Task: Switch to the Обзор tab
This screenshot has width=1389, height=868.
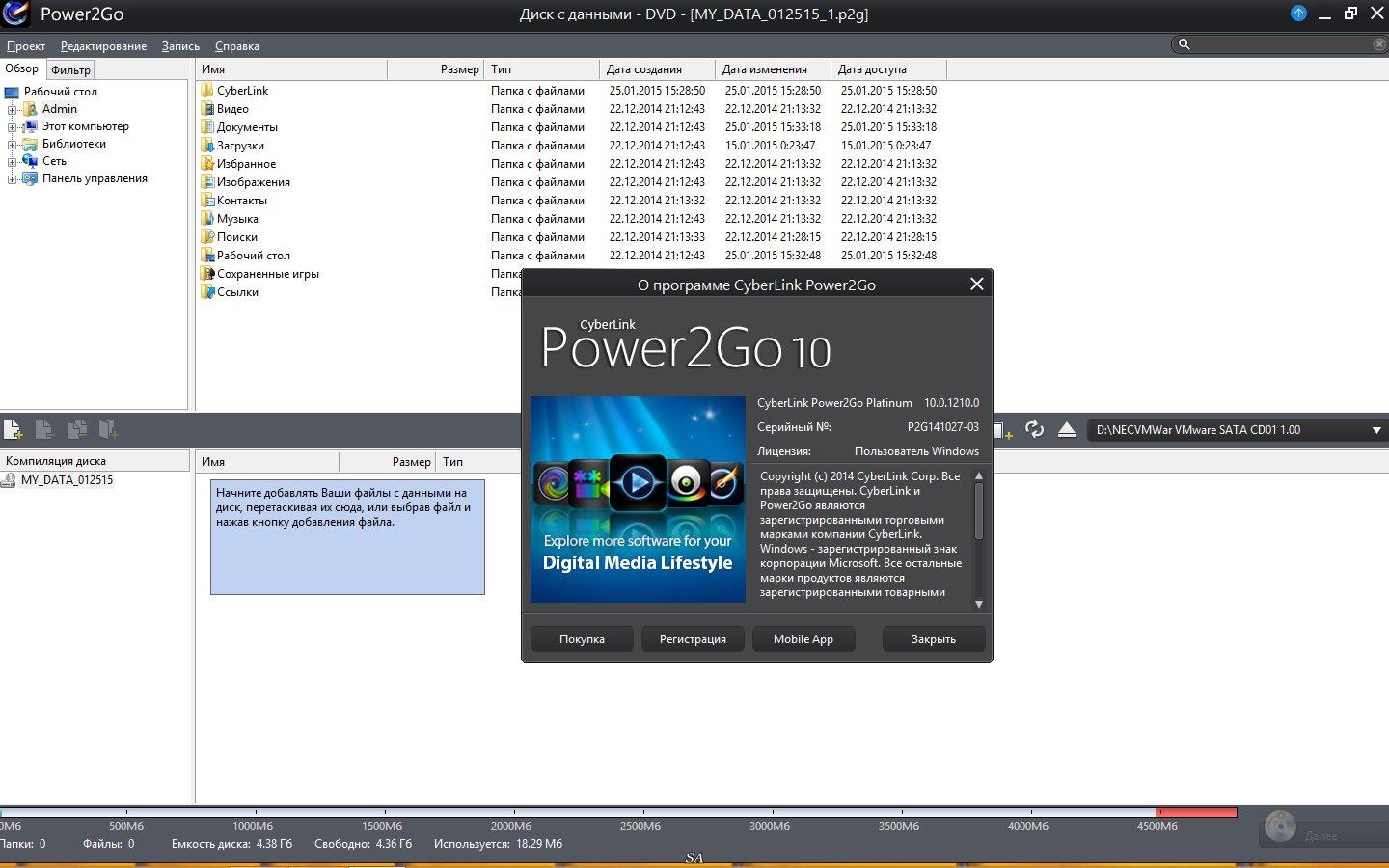Action: [22, 68]
